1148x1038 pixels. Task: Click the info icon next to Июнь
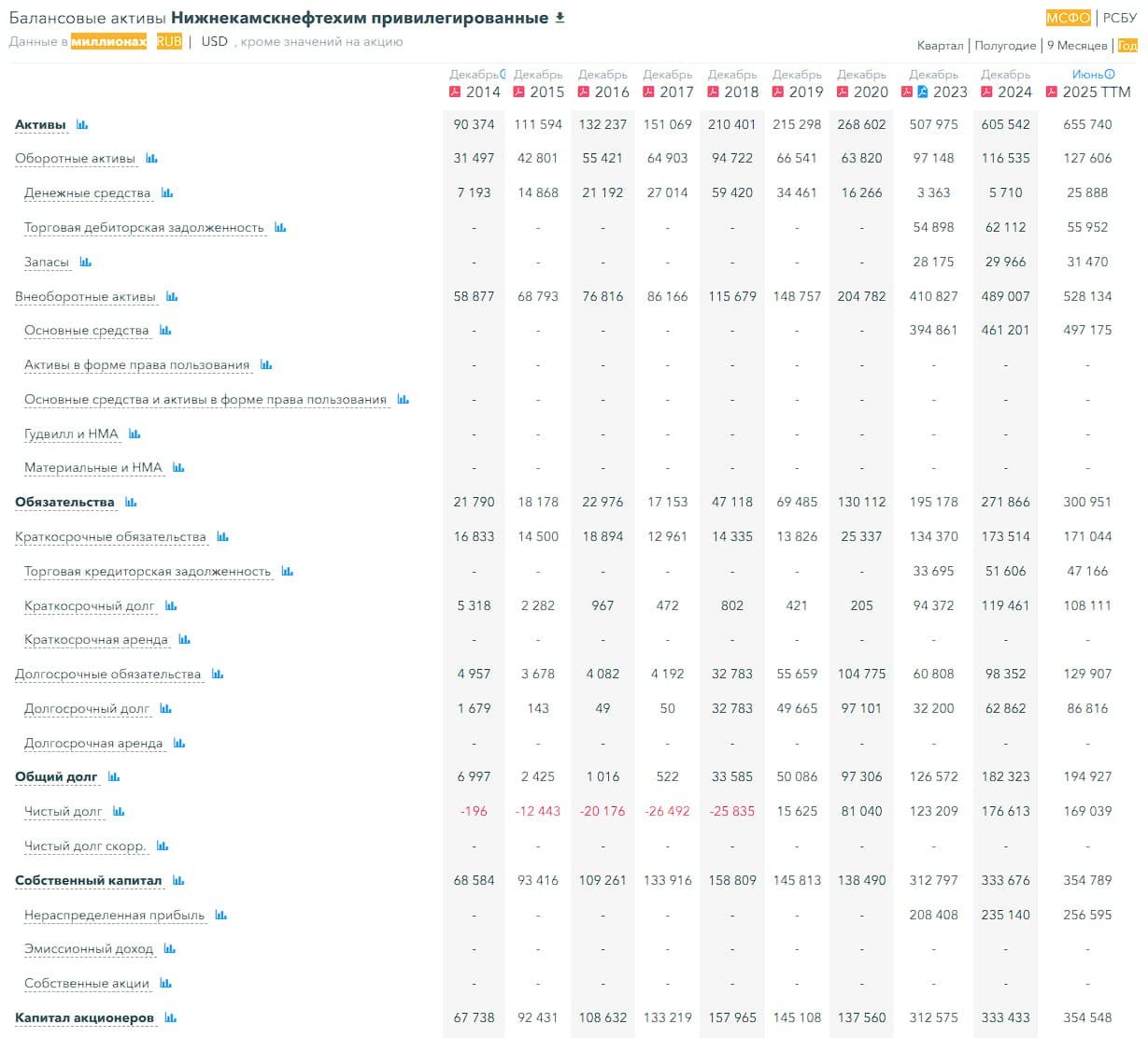pyautogui.click(x=1110, y=74)
